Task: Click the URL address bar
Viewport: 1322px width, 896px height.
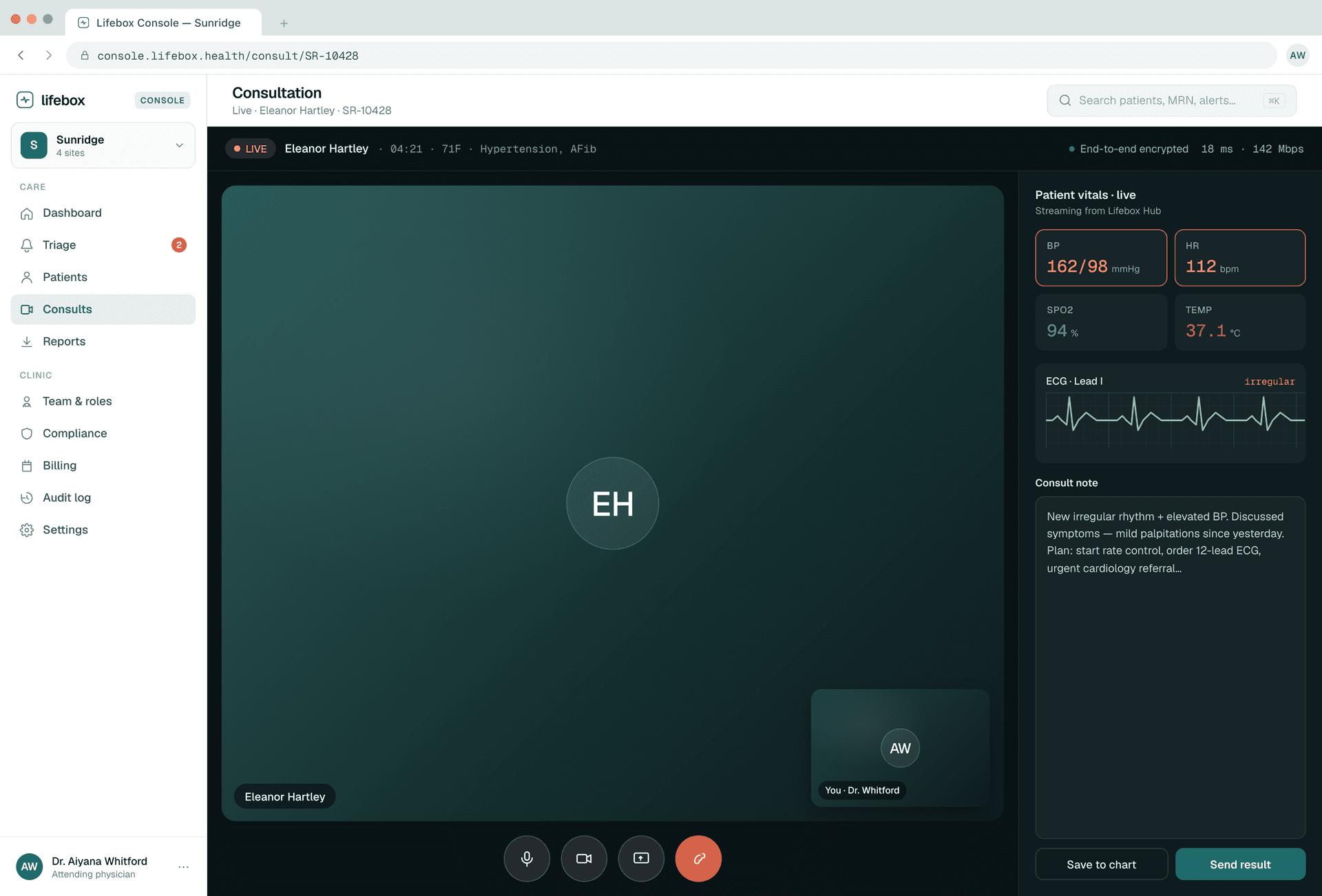Action: [x=671, y=56]
